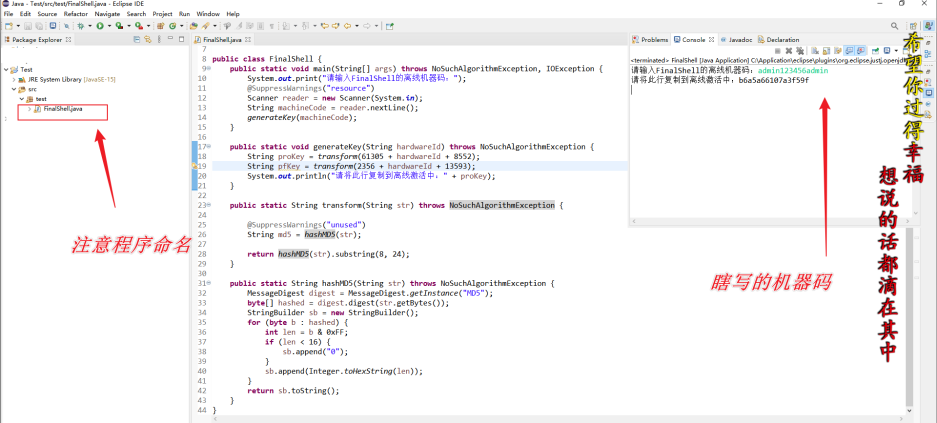Open the Refactor menu
This screenshot has width=937, height=423.
tap(76, 13)
